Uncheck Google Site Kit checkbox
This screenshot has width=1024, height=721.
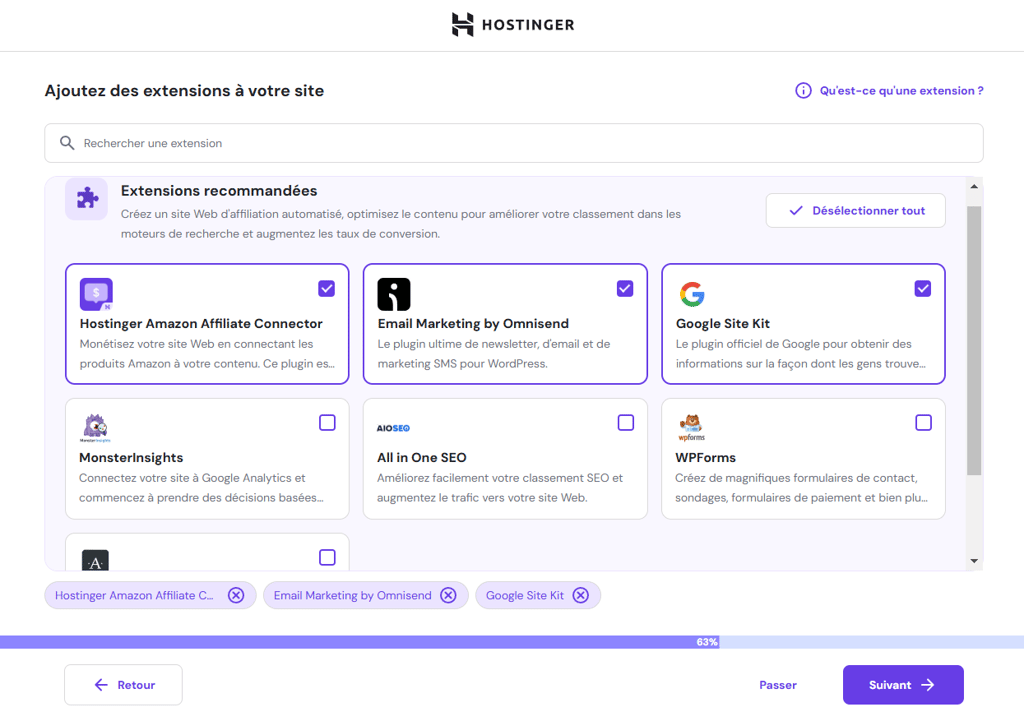click(923, 289)
